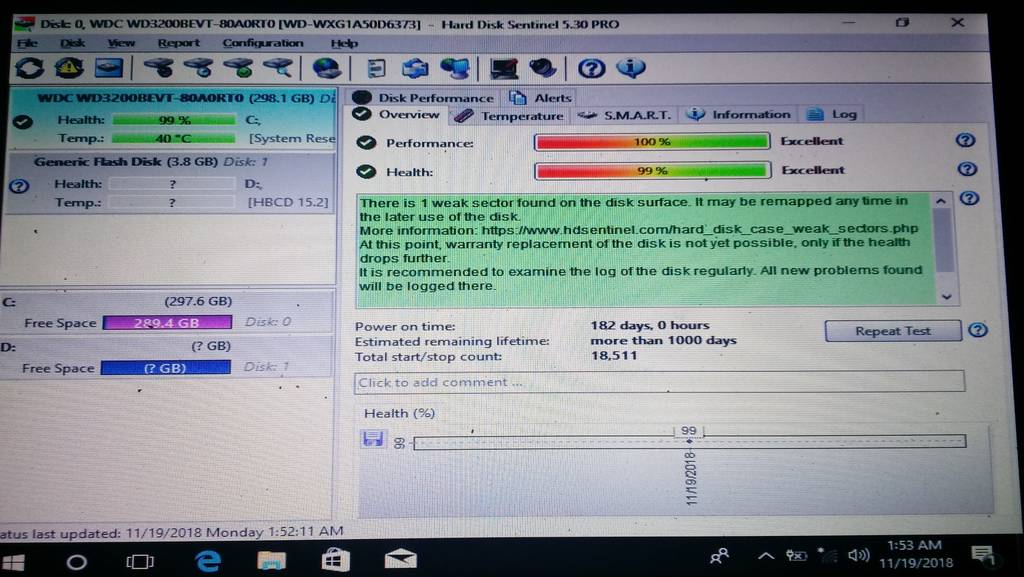Image resolution: width=1024 pixels, height=577 pixels.
Task: Click the hard disk toolbar icon
Action: point(109,68)
